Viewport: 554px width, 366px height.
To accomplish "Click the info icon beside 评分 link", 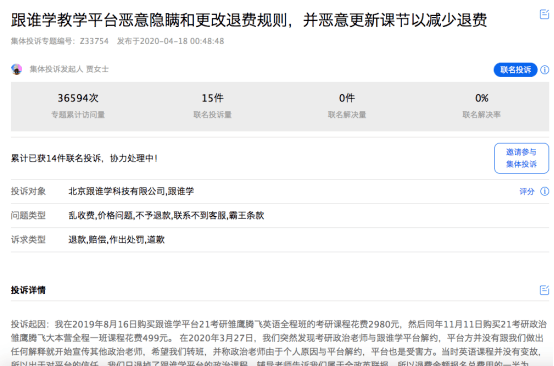I will 545,191.
